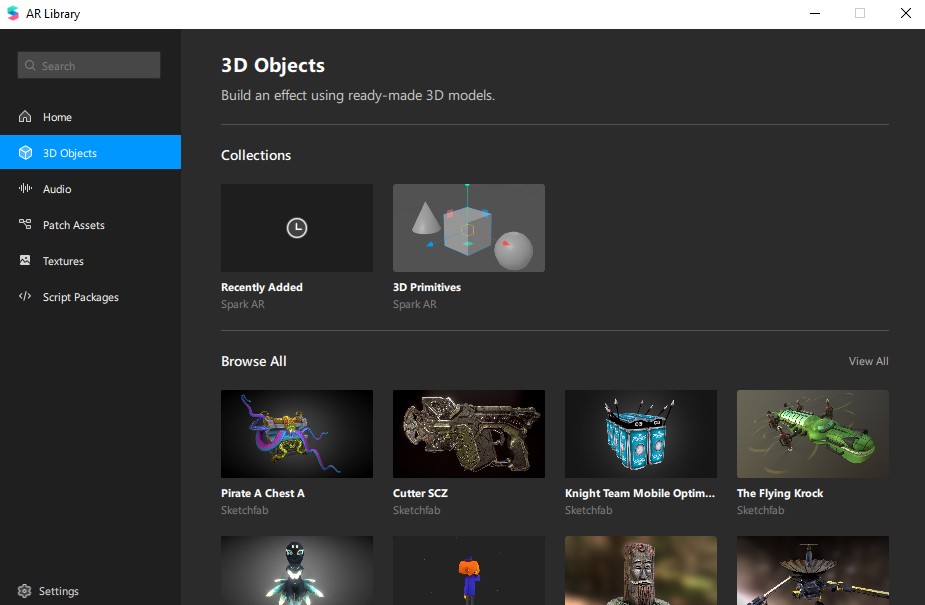925x605 pixels.
Task: Click the 3D Objects cube icon
Action: [25, 153]
